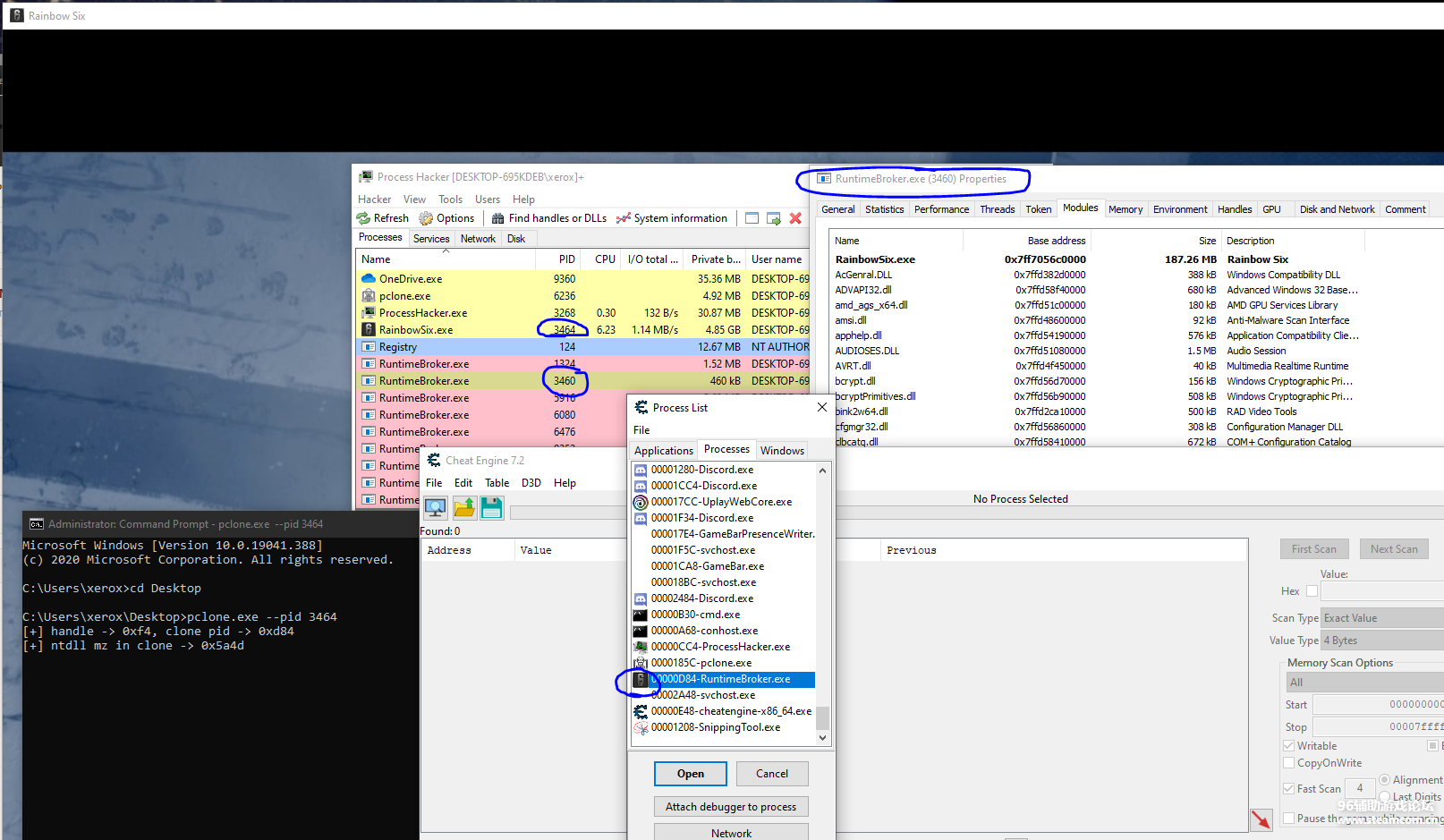Click the red X terminate icon
1444x840 pixels.
coord(795,218)
